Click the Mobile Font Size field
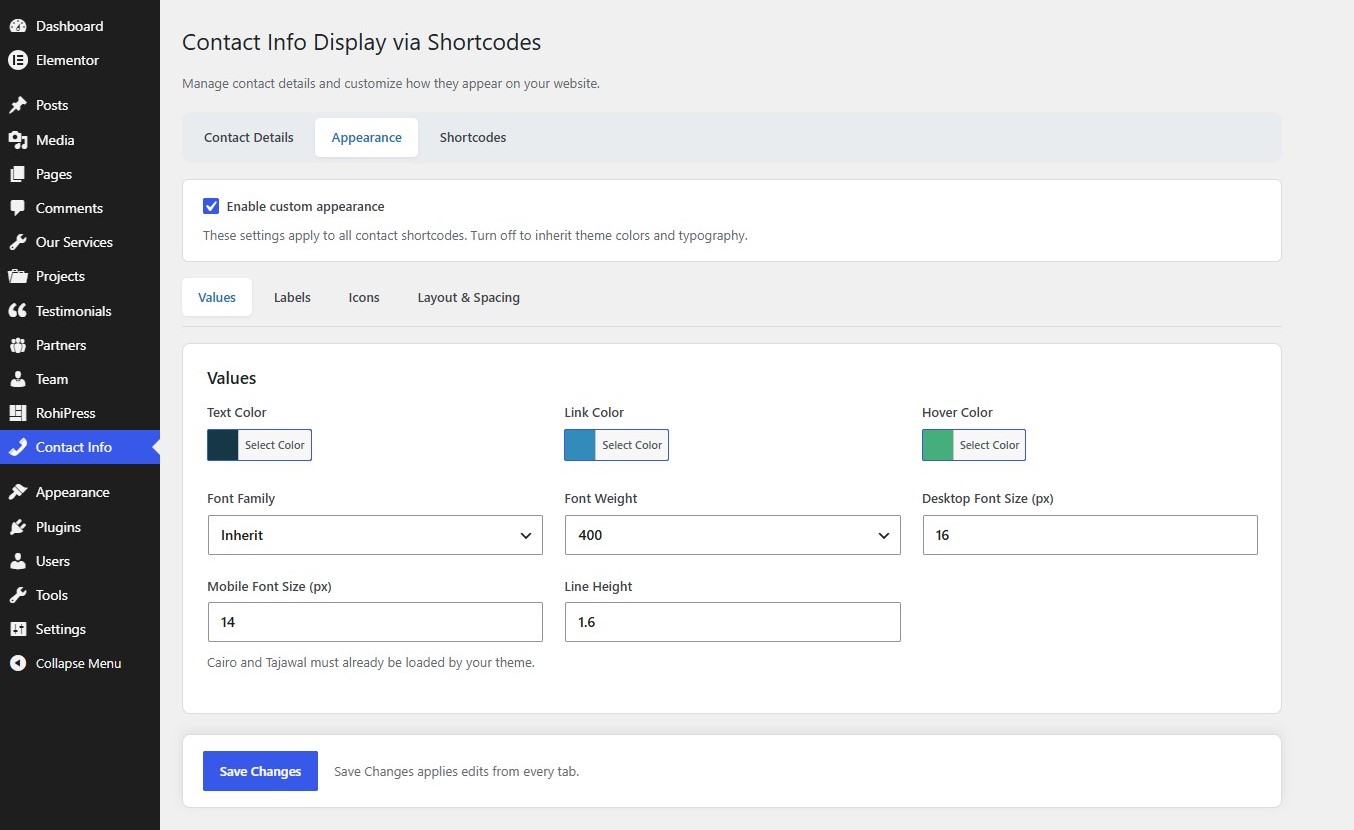 [375, 622]
